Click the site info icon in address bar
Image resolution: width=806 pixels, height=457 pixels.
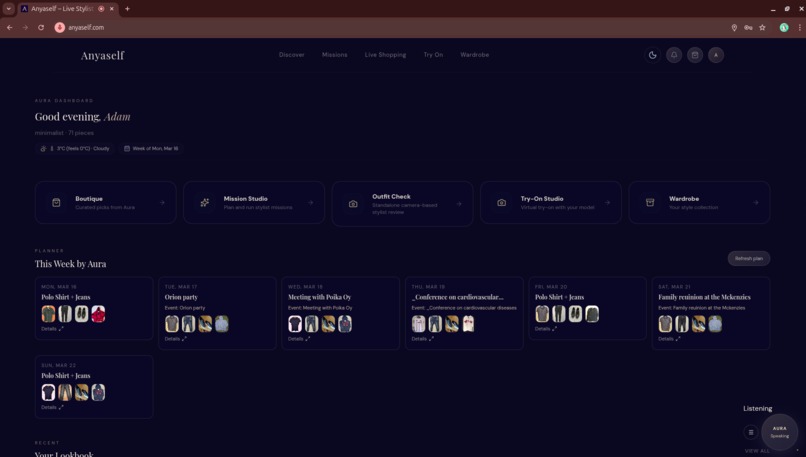(x=60, y=28)
